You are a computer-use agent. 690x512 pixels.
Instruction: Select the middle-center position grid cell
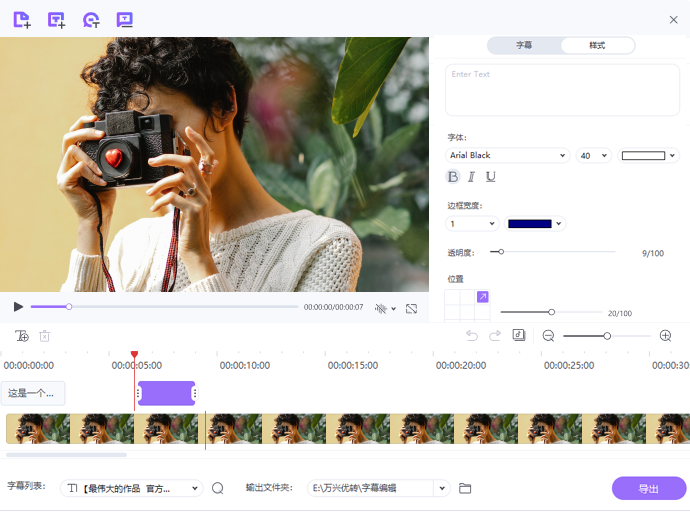tap(467, 312)
